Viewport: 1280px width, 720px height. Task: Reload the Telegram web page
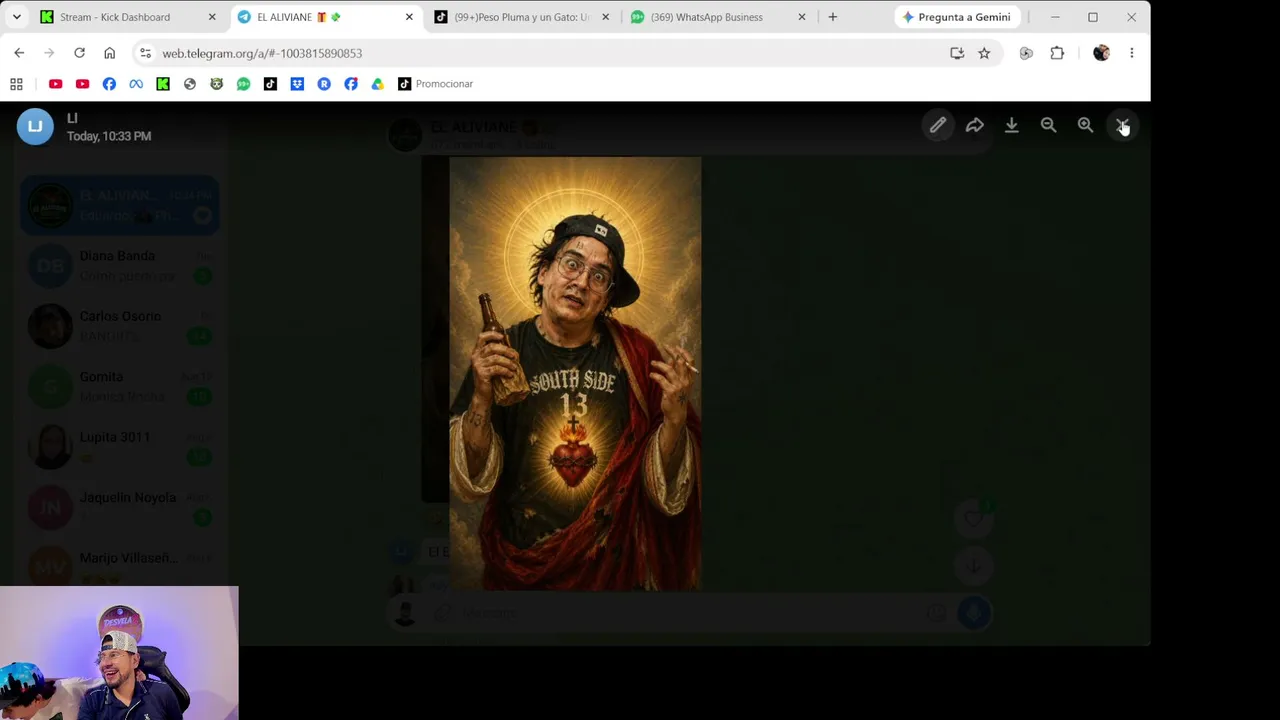(x=79, y=53)
